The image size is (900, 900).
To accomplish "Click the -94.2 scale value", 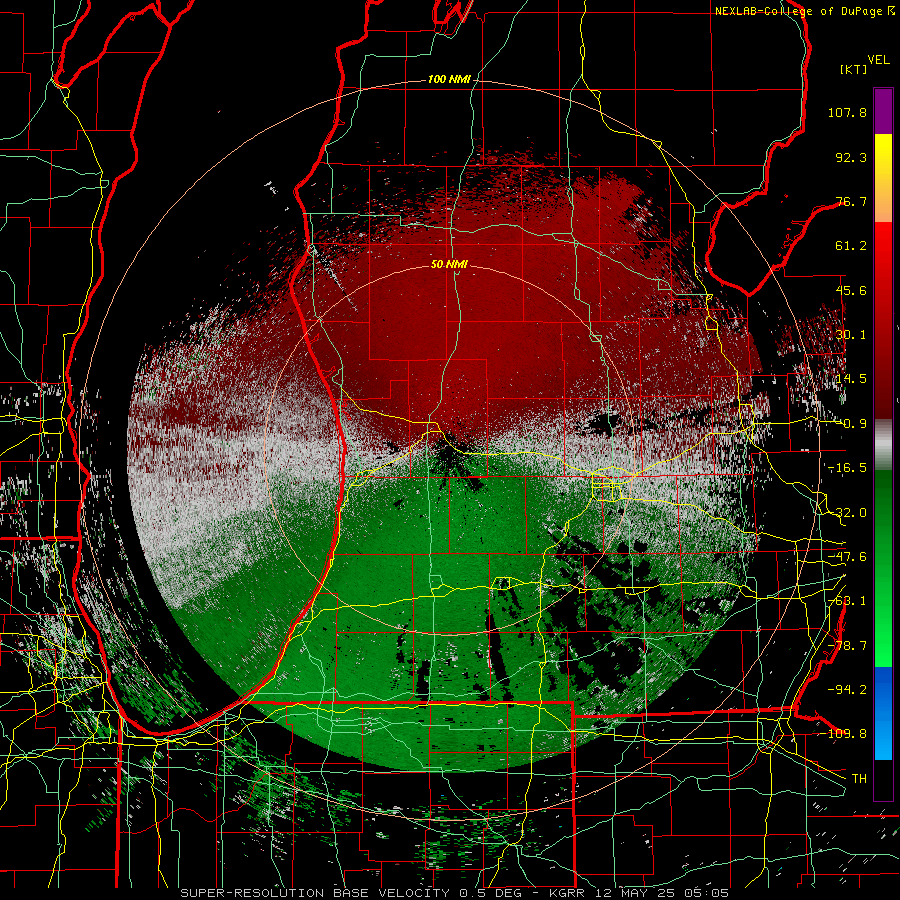I will pyautogui.click(x=847, y=689).
